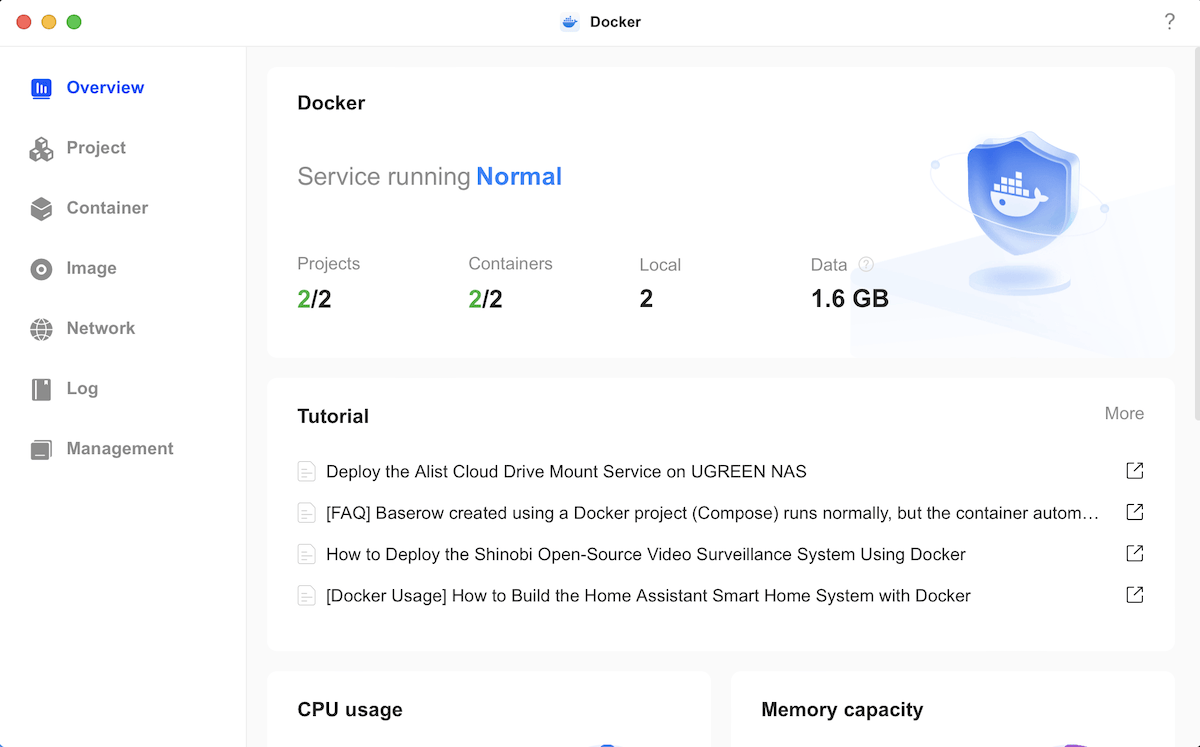The image size is (1200, 747).
Task: Click the Overview bar chart icon
Action: click(41, 88)
